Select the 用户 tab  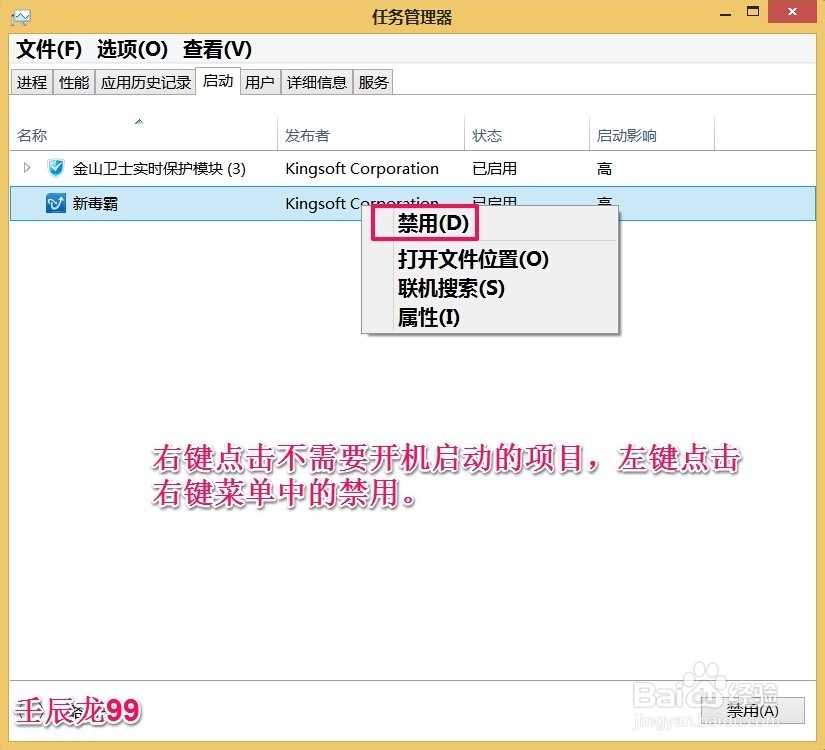[260, 82]
